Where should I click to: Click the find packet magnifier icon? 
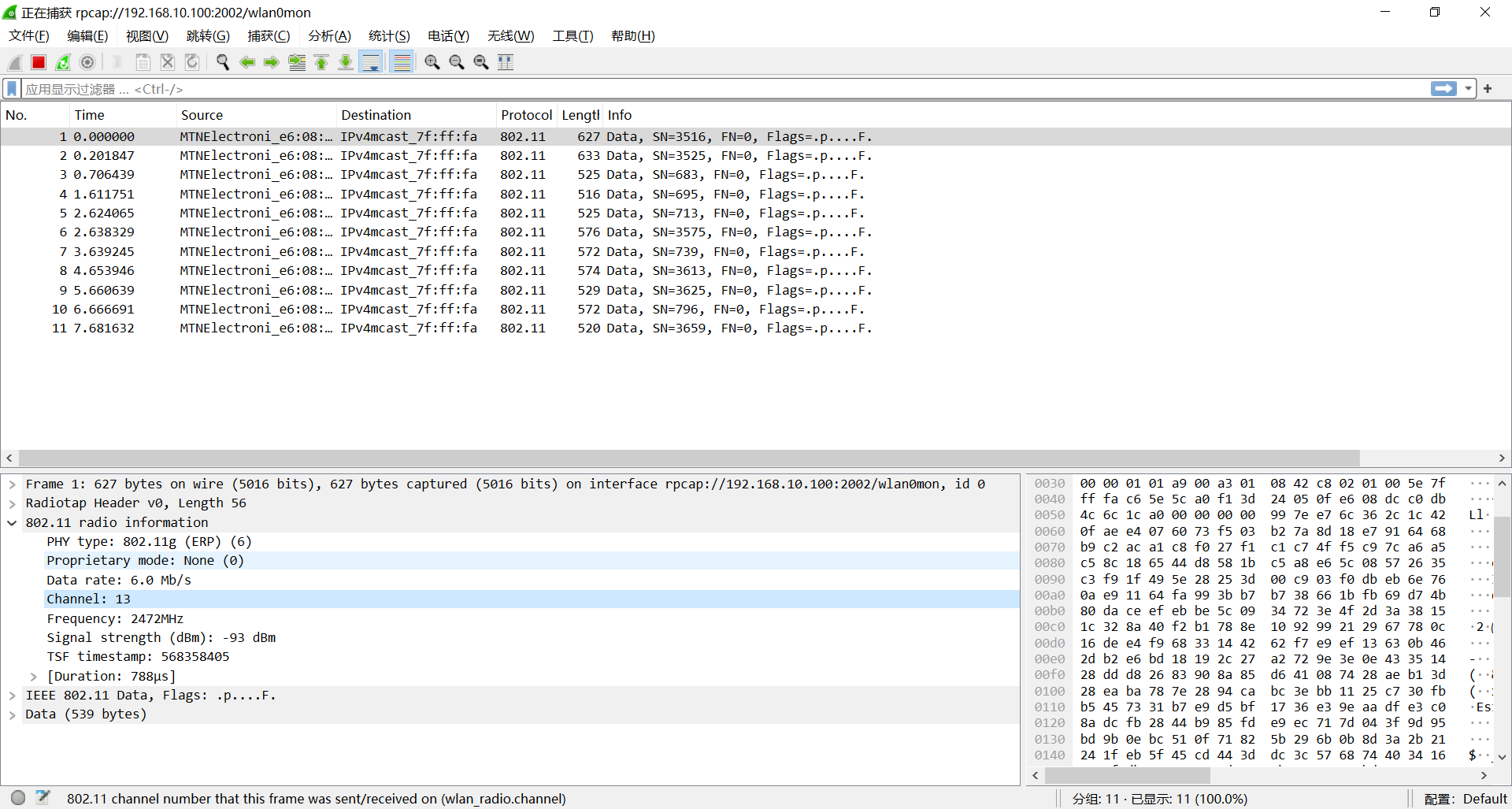[223, 62]
